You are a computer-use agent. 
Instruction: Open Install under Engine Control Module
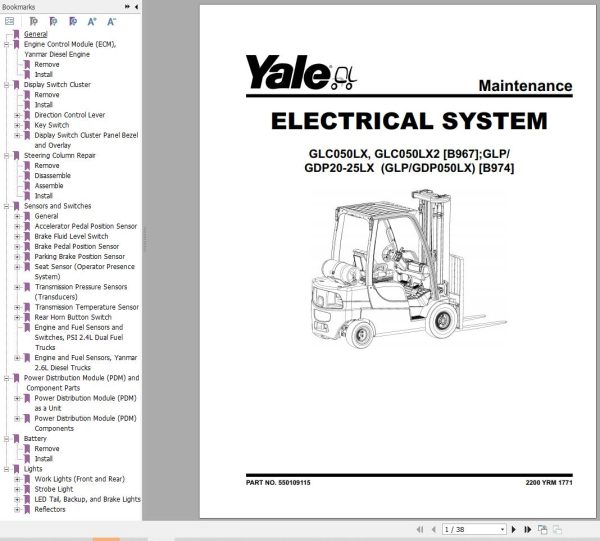pos(44,74)
